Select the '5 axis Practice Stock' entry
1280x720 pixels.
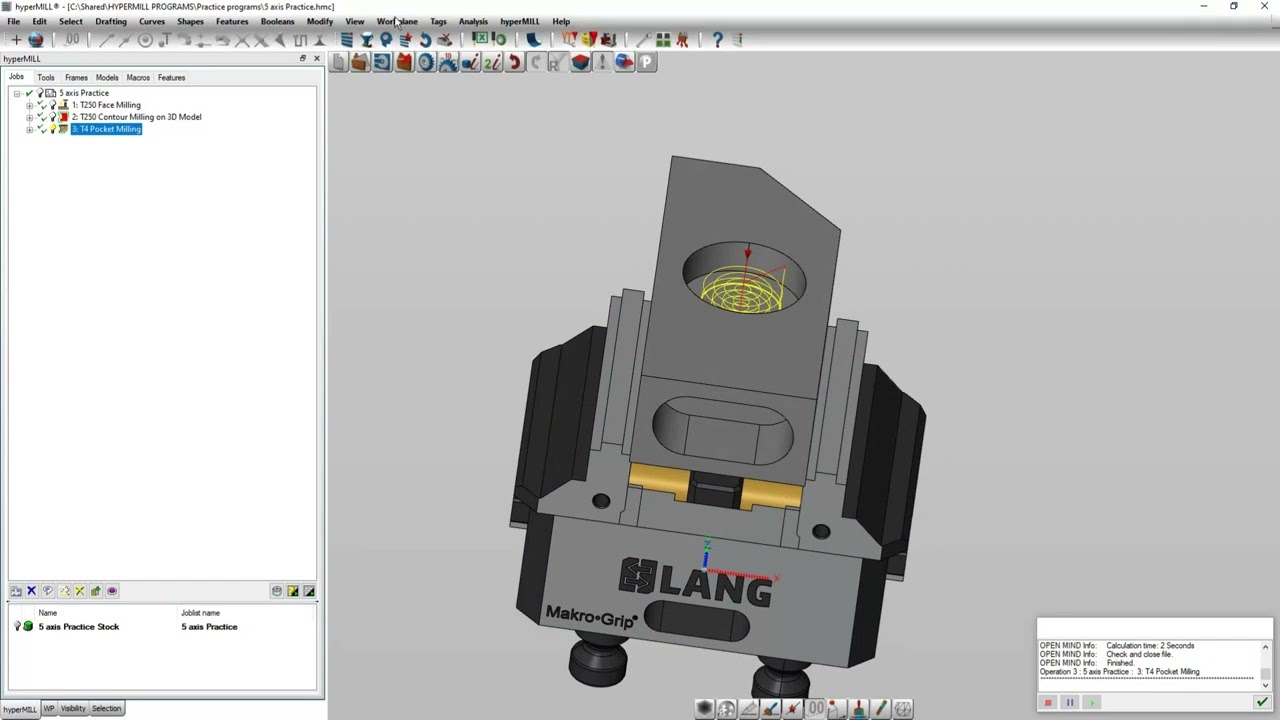click(x=78, y=627)
